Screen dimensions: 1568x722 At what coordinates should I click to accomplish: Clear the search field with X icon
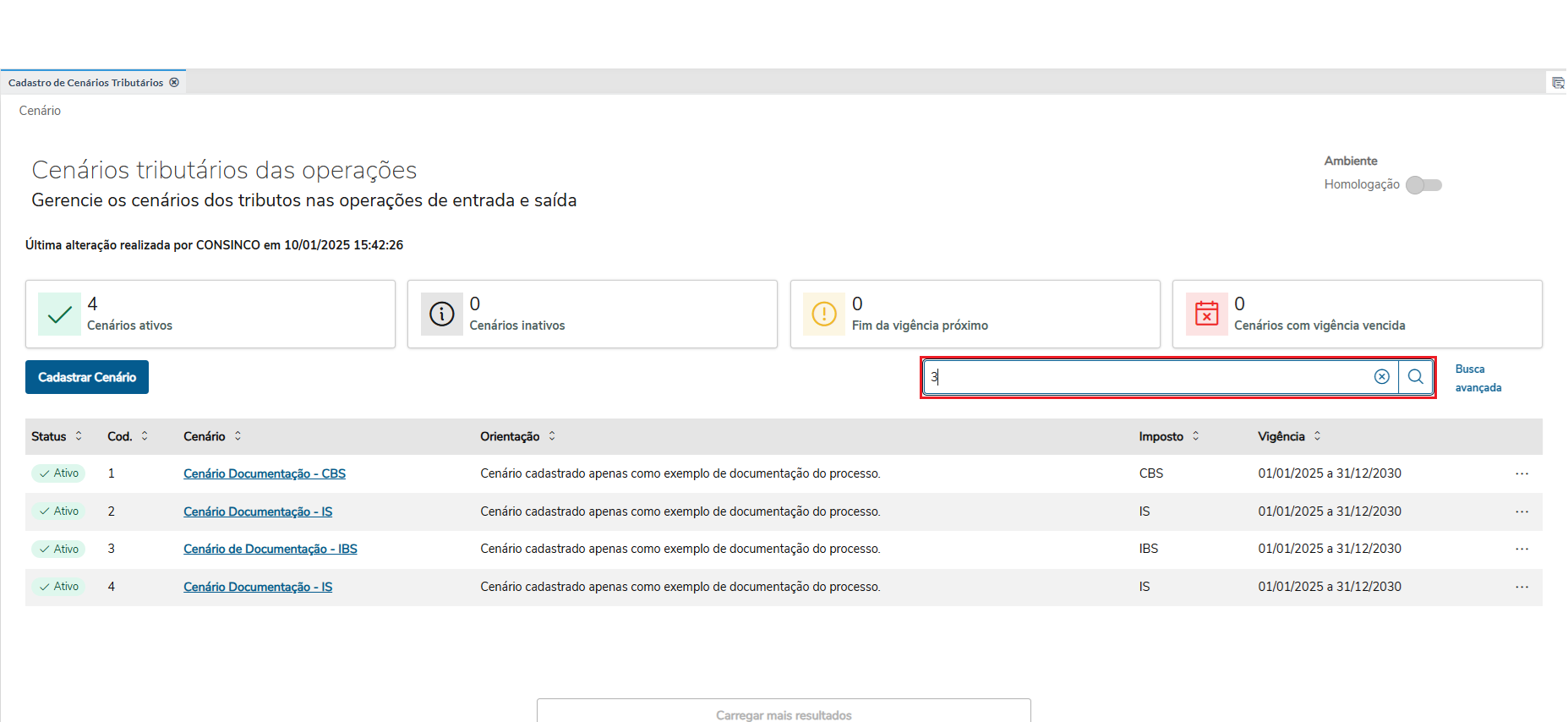(1382, 377)
